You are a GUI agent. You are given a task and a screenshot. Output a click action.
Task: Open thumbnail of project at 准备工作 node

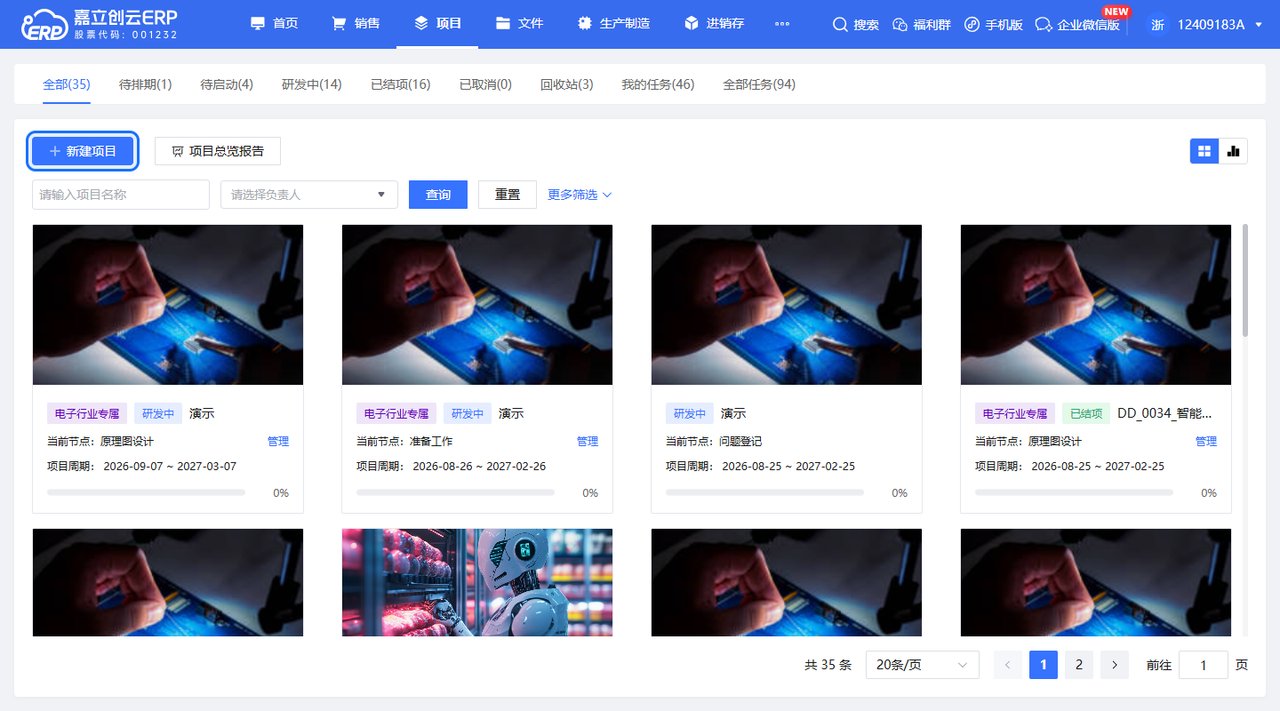tap(477, 305)
